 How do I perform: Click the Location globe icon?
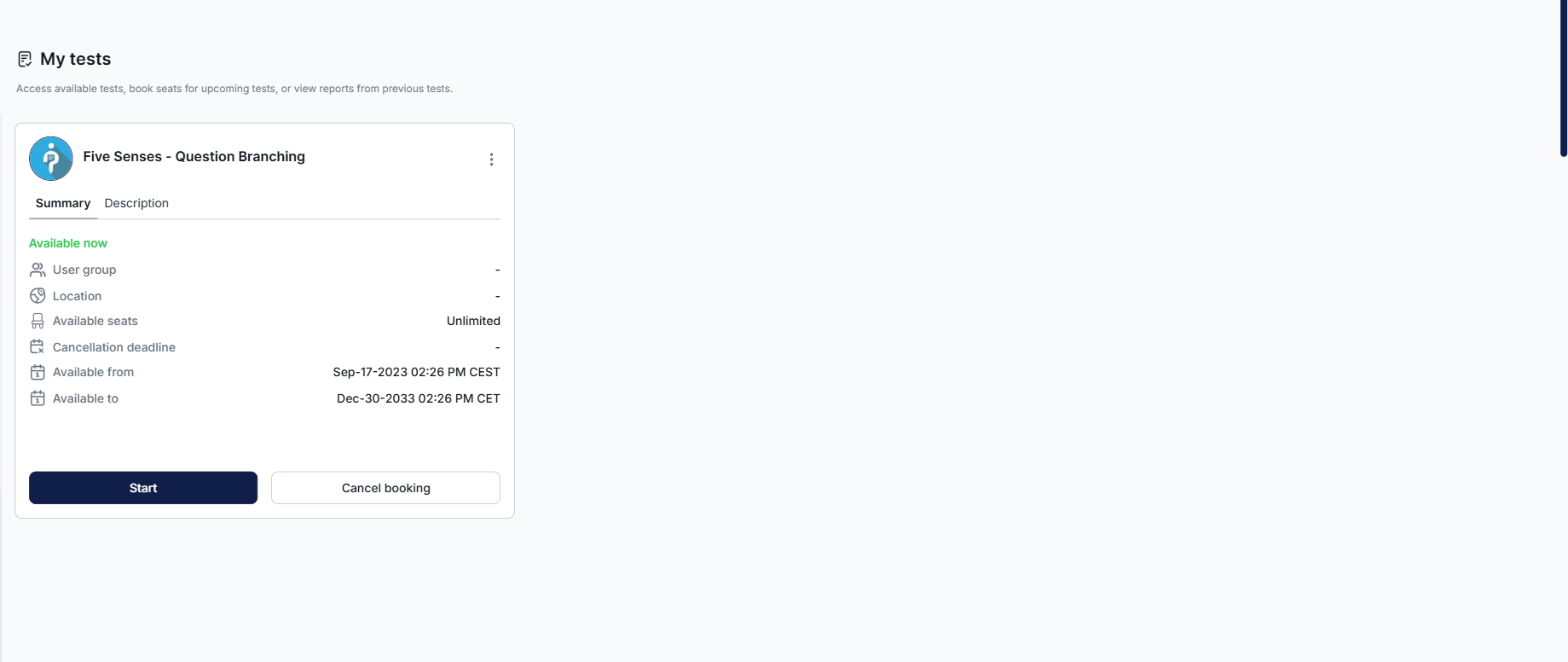click(x=38, y=296)
